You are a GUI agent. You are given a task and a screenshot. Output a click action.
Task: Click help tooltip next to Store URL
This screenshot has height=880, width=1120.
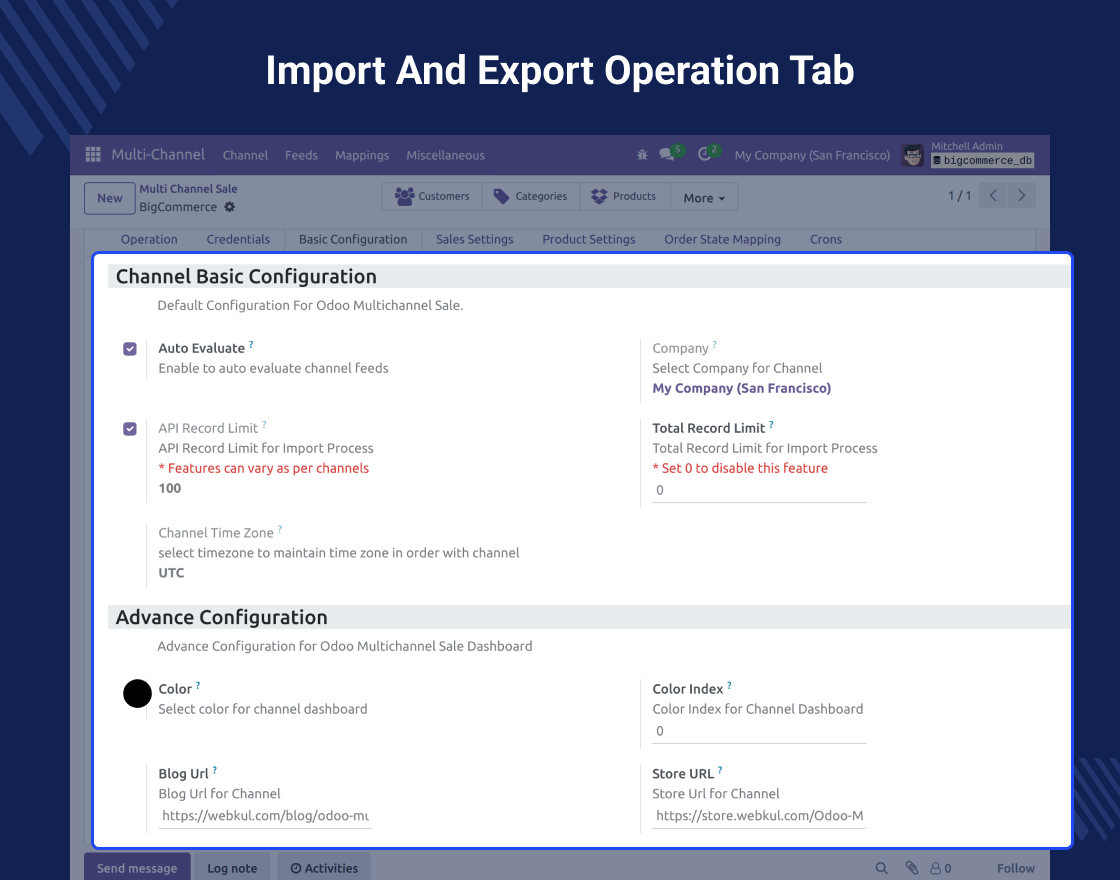click(720, 770)
